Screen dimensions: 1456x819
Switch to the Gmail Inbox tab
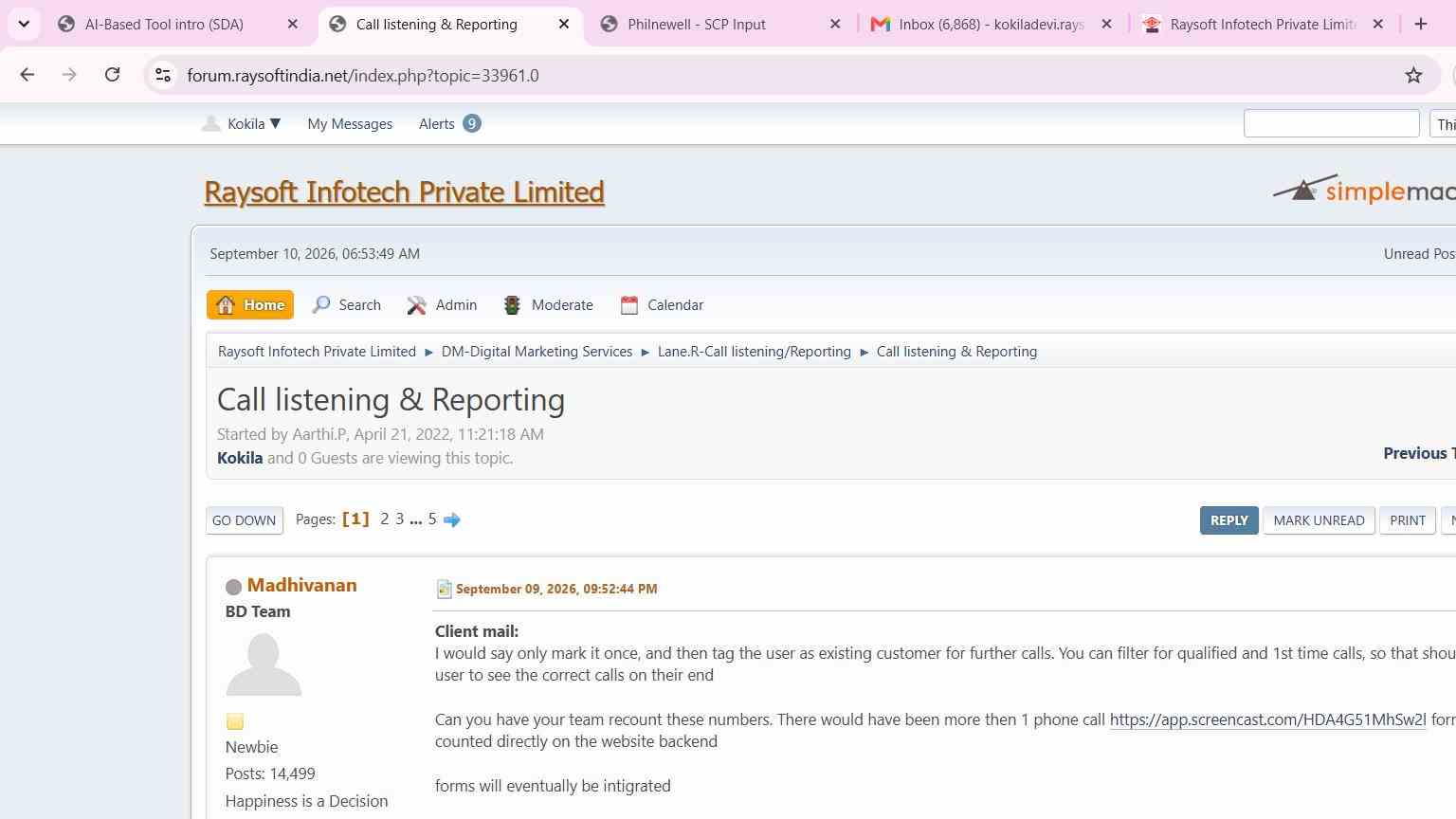tap(991, 24)
